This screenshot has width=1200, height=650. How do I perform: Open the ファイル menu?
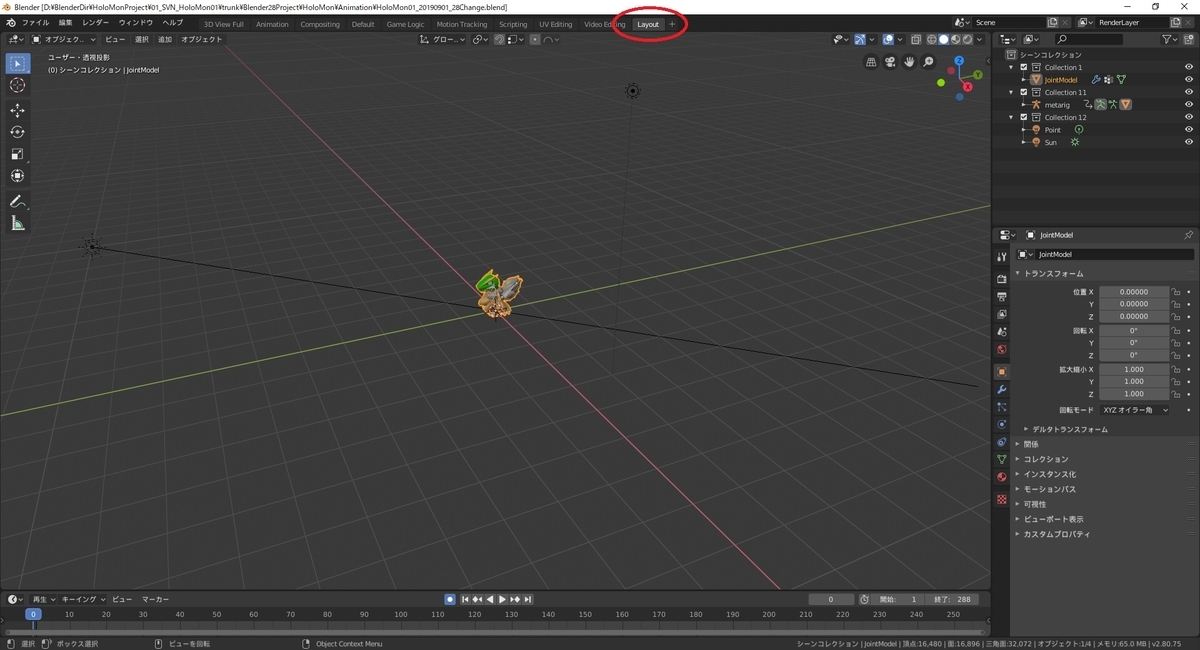(35, 22)
